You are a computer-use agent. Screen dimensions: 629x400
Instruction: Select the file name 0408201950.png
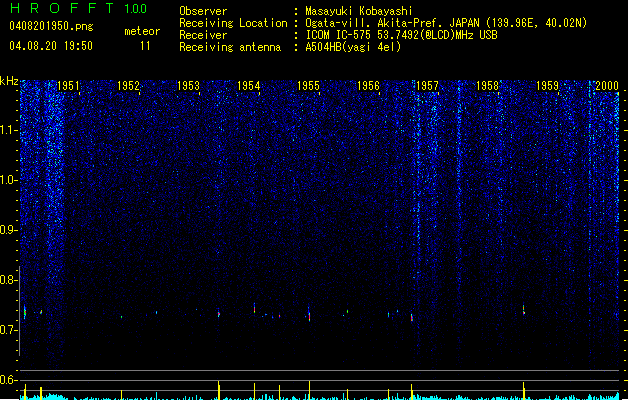pyautogui.click(x=51, y=26)
